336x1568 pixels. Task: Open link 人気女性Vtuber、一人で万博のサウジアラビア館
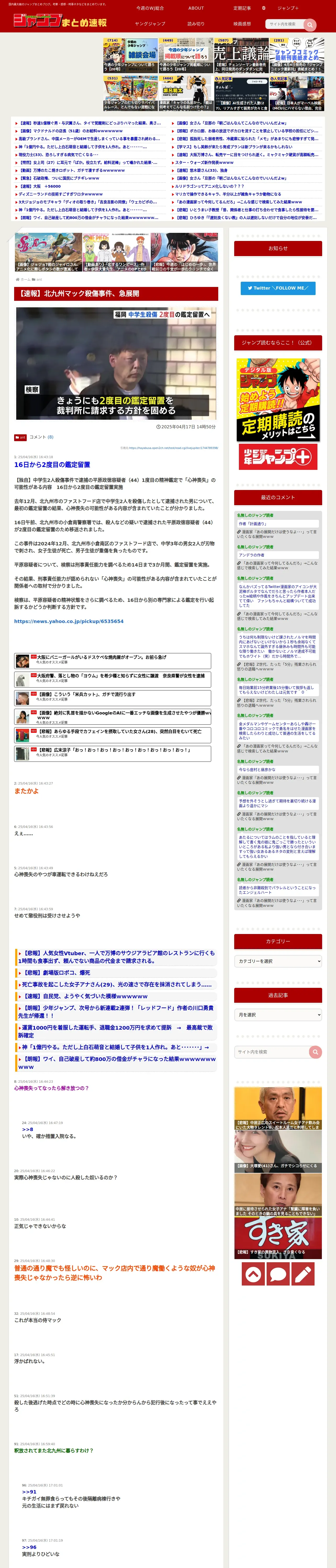click(116, 957)
